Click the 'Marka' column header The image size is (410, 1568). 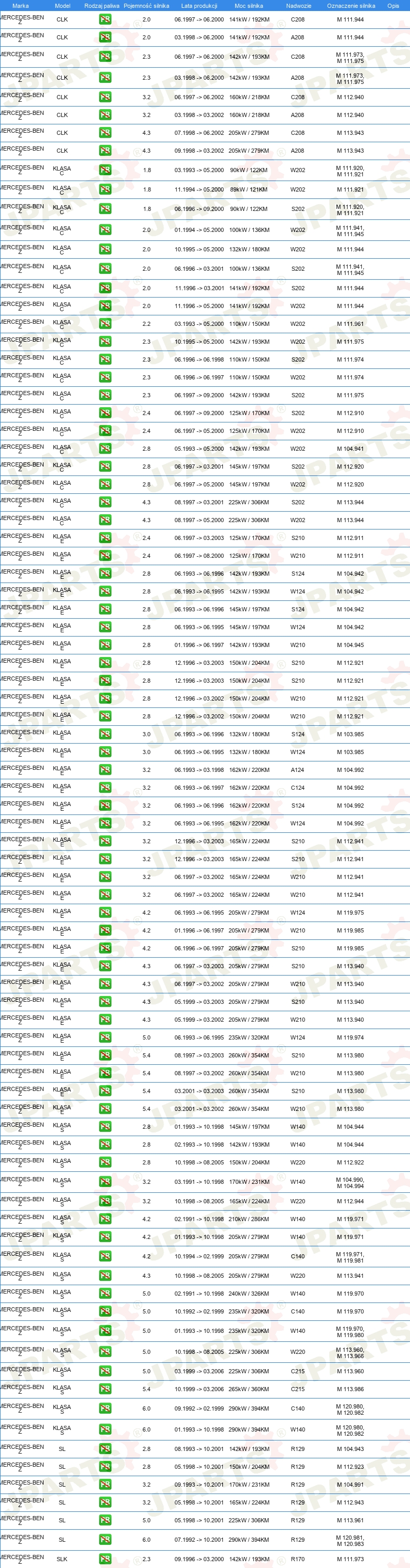[20, 5]
